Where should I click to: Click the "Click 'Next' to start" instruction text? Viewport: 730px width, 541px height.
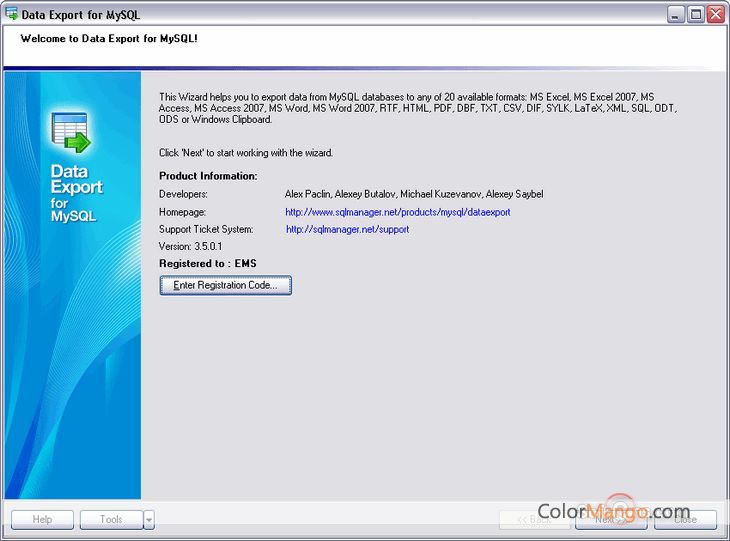[x=246, y=153]
